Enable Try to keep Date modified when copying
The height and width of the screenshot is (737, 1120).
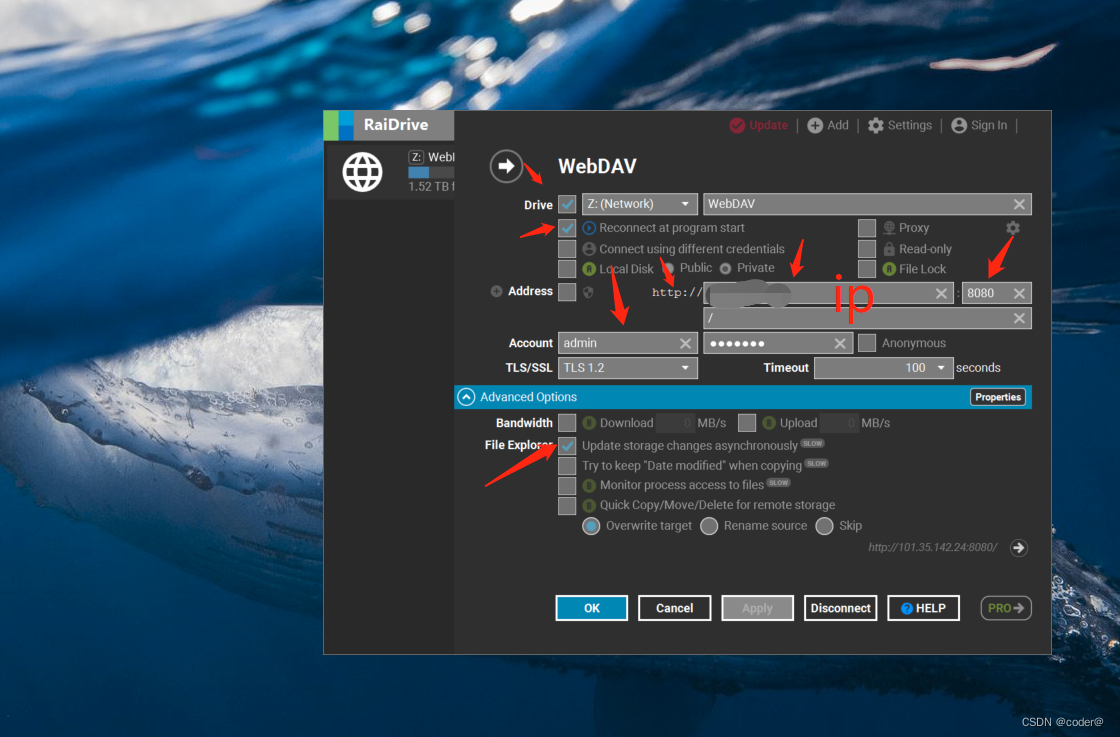567,466
